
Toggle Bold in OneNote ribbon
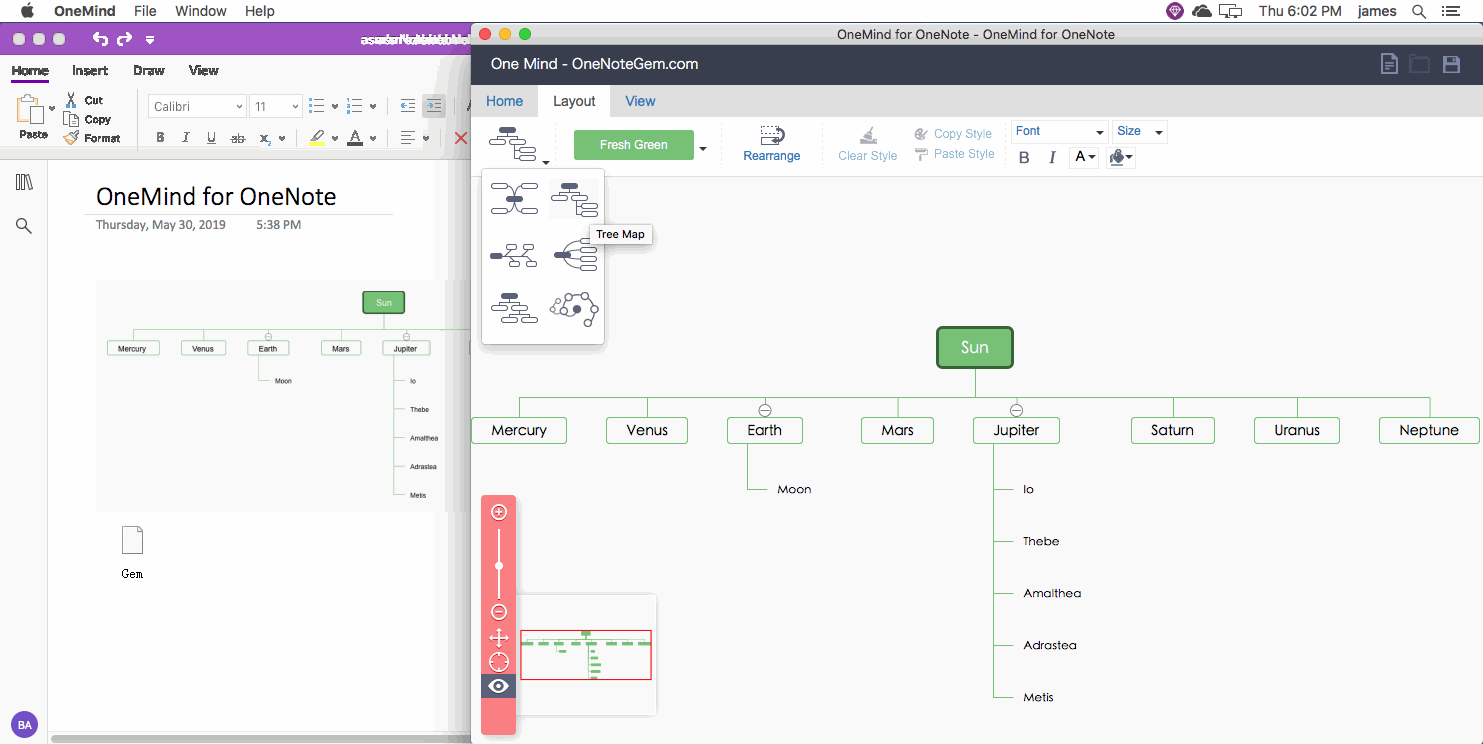click(x=160, y=138)
